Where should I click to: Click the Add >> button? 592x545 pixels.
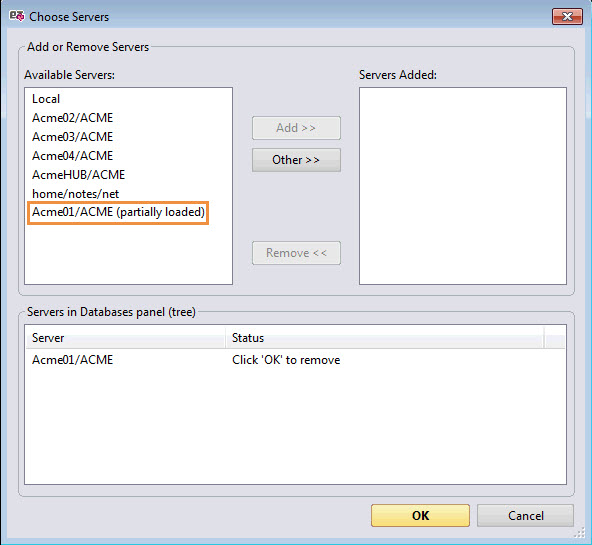click(296, 128)
